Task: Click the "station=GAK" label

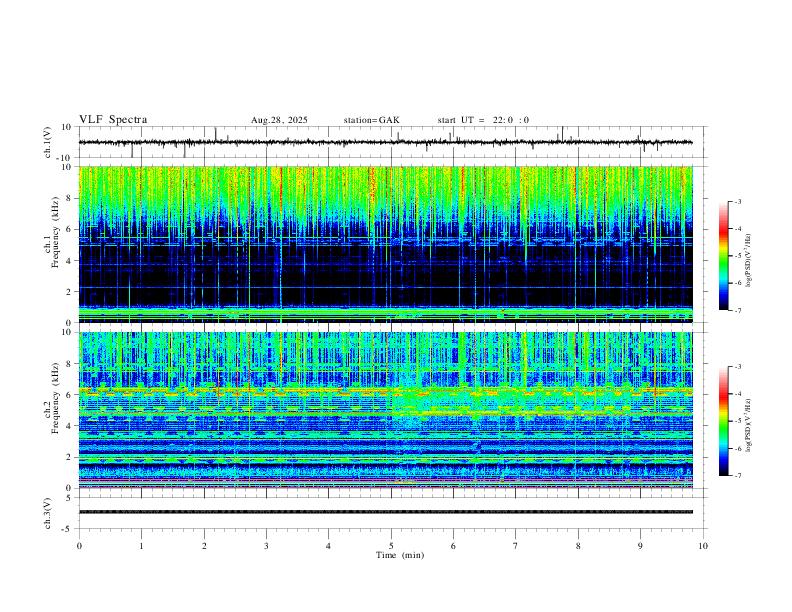Action: (371, 120)
